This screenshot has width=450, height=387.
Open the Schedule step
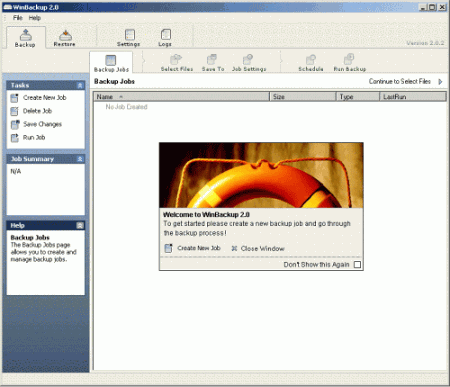(311, 63)
